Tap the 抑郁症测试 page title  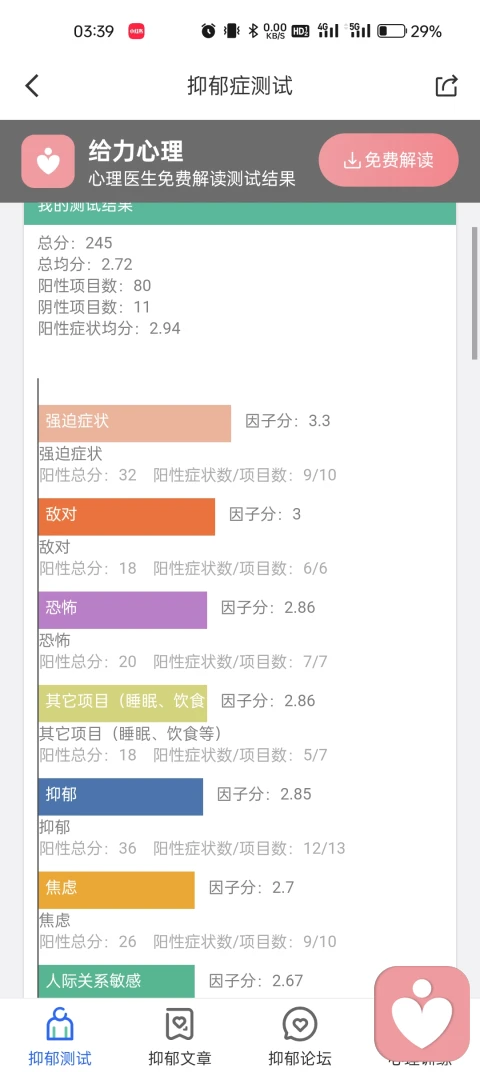coord(240,86)
